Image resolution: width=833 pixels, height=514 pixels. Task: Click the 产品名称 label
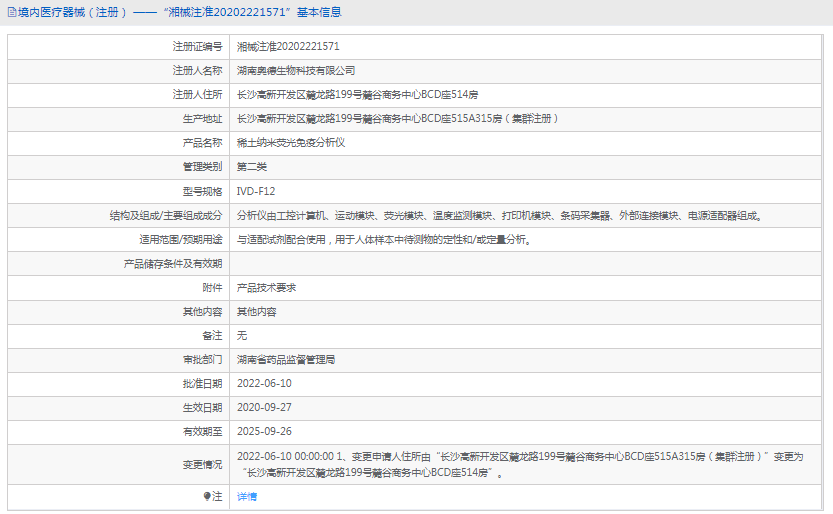point(202,143)
